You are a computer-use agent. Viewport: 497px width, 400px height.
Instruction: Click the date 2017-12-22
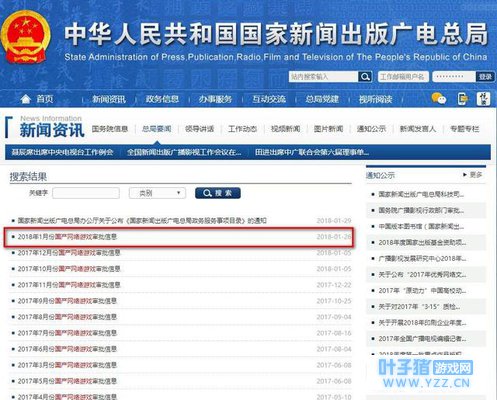tap(334, 285)
